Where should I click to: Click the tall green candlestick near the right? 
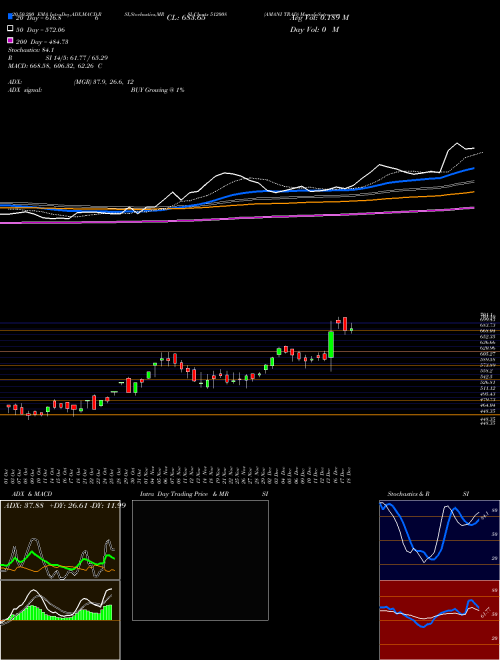331,345
